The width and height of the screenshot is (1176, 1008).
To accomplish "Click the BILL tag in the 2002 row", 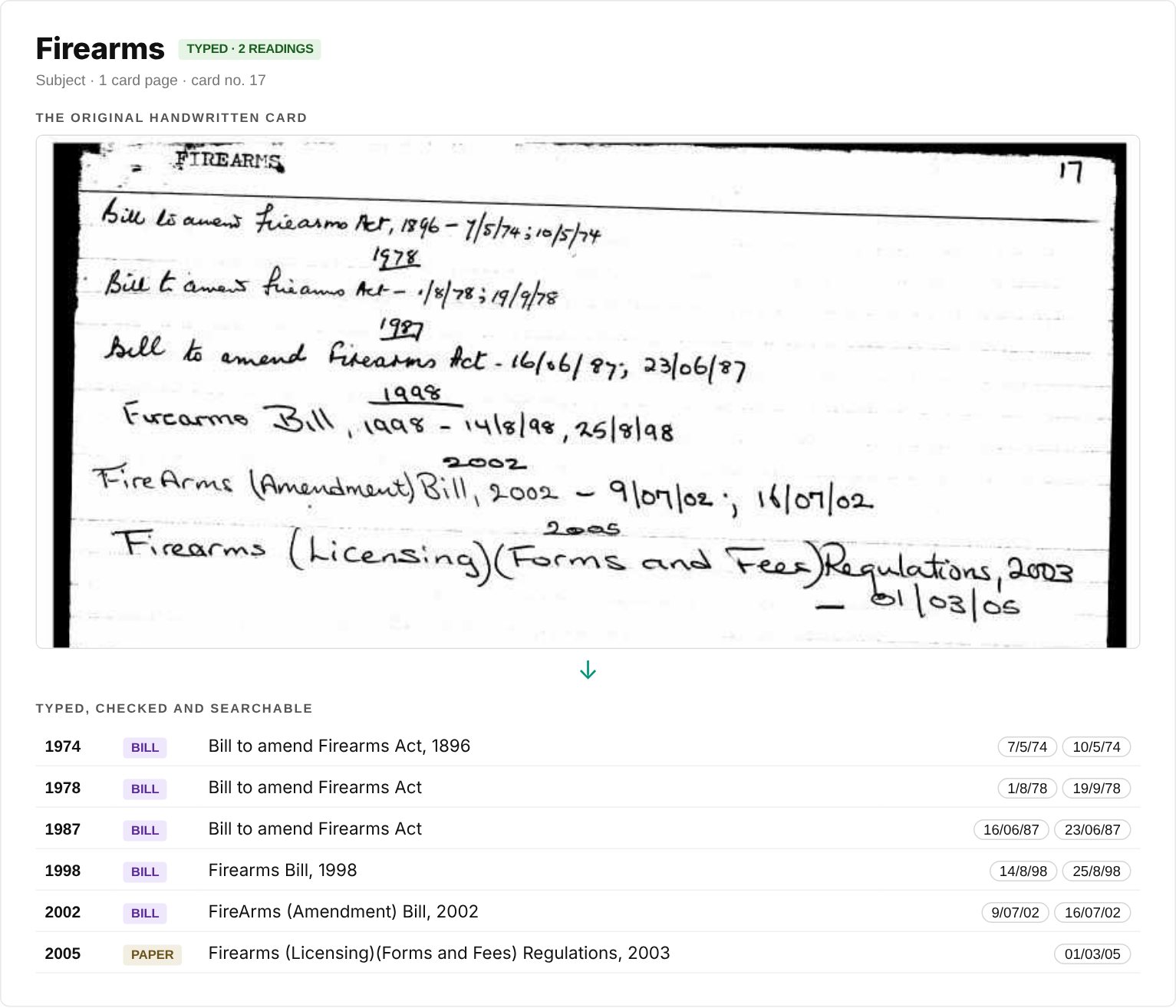I will tap(145, 914).
